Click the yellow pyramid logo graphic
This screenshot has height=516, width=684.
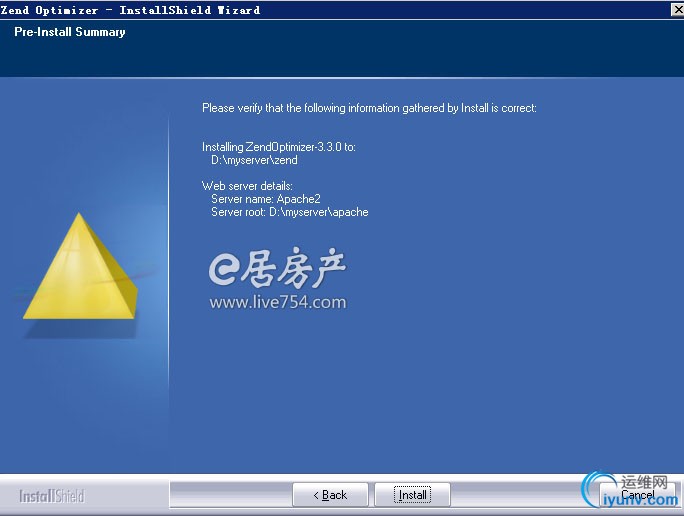tap(80, 266)
